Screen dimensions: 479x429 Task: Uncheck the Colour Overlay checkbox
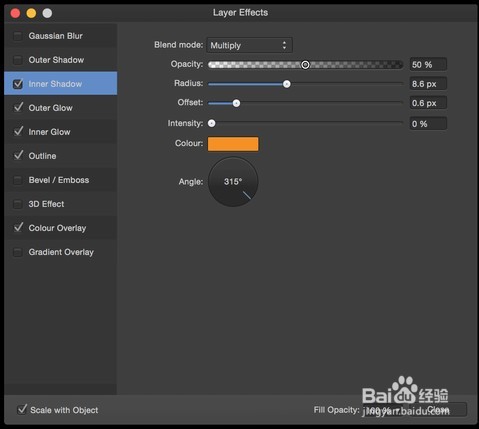coord(18,228)
